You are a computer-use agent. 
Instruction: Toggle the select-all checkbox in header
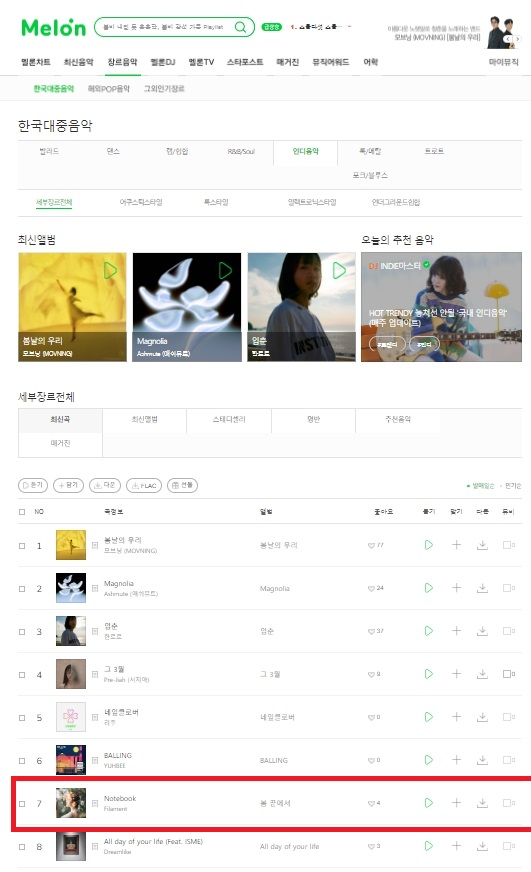[x=22, y=512]
